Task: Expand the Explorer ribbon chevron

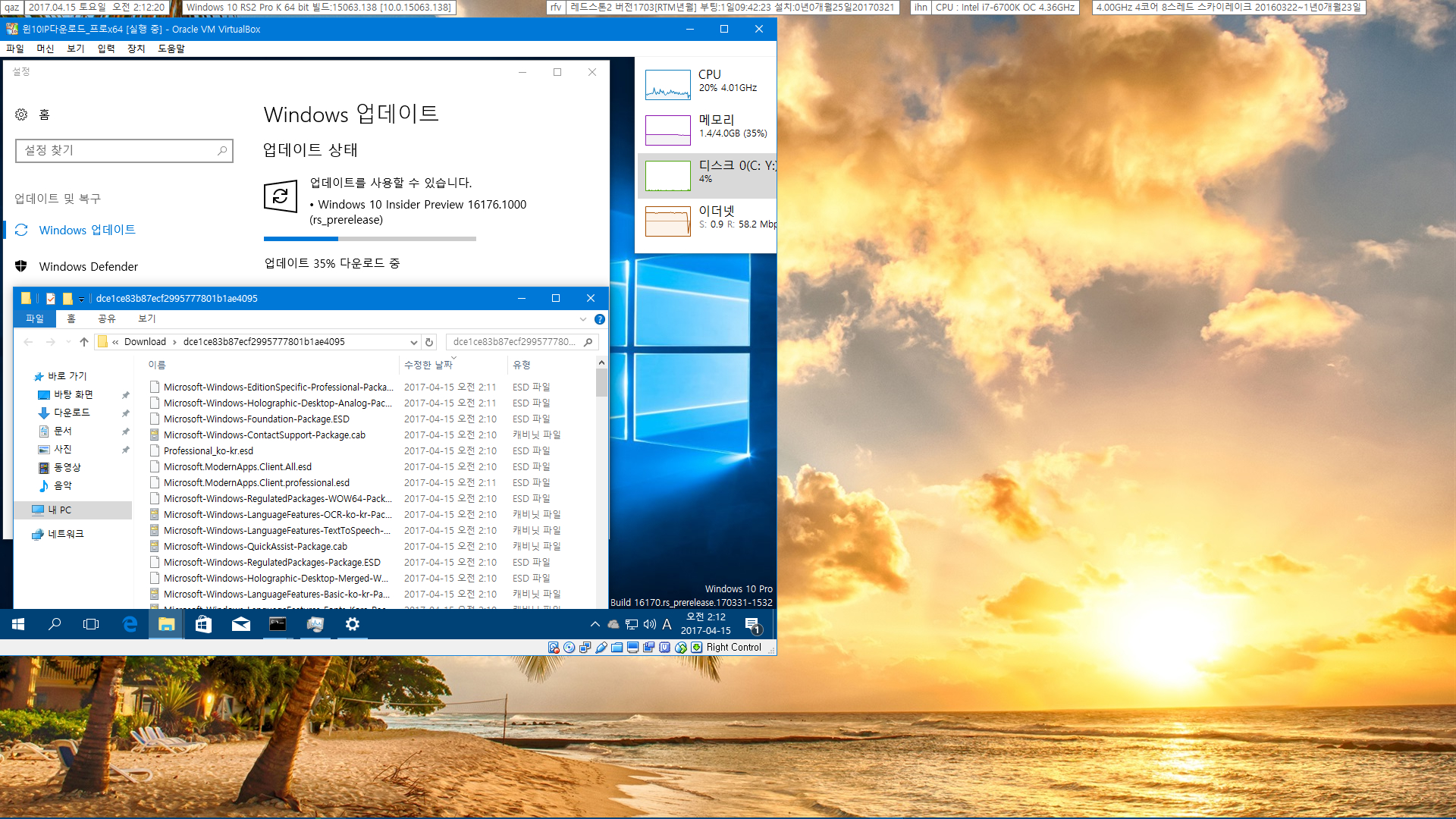Action: pyautogui.click(x=583, y=319)
